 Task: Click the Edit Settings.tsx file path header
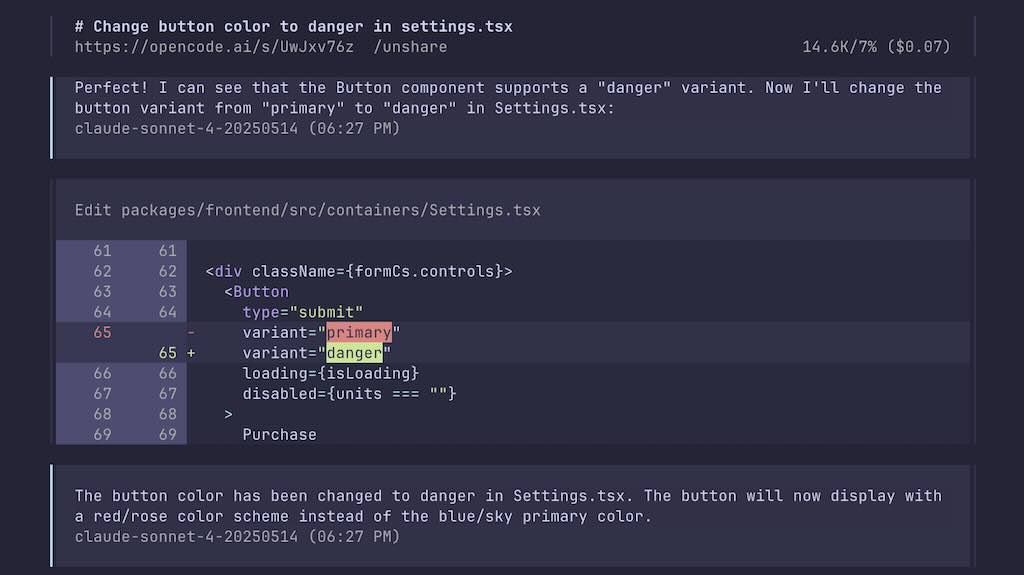point(308,210)
